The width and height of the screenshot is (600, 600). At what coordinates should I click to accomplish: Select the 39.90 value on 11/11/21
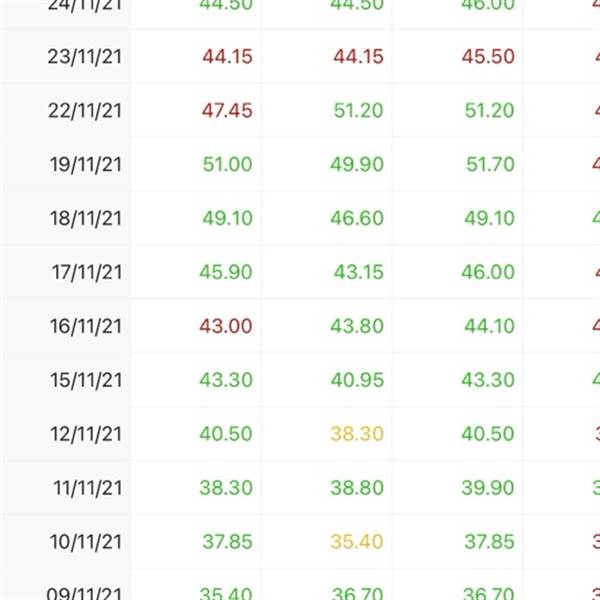tap(488, 488)
